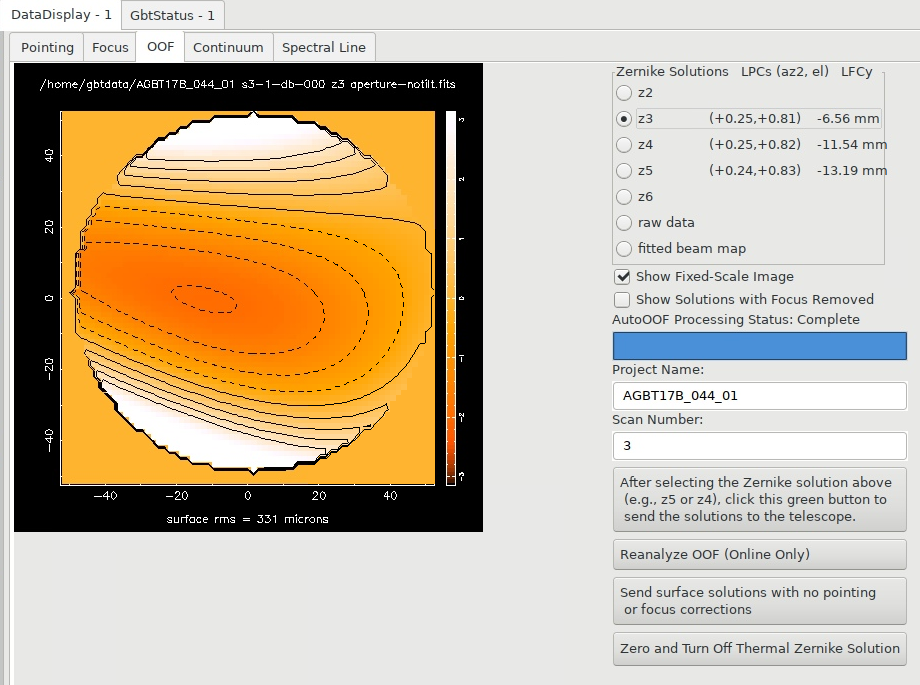The image size is (920, 685).
Task: Click the z5 LFCy value -13.19 mm
Action: pos(851,171)
